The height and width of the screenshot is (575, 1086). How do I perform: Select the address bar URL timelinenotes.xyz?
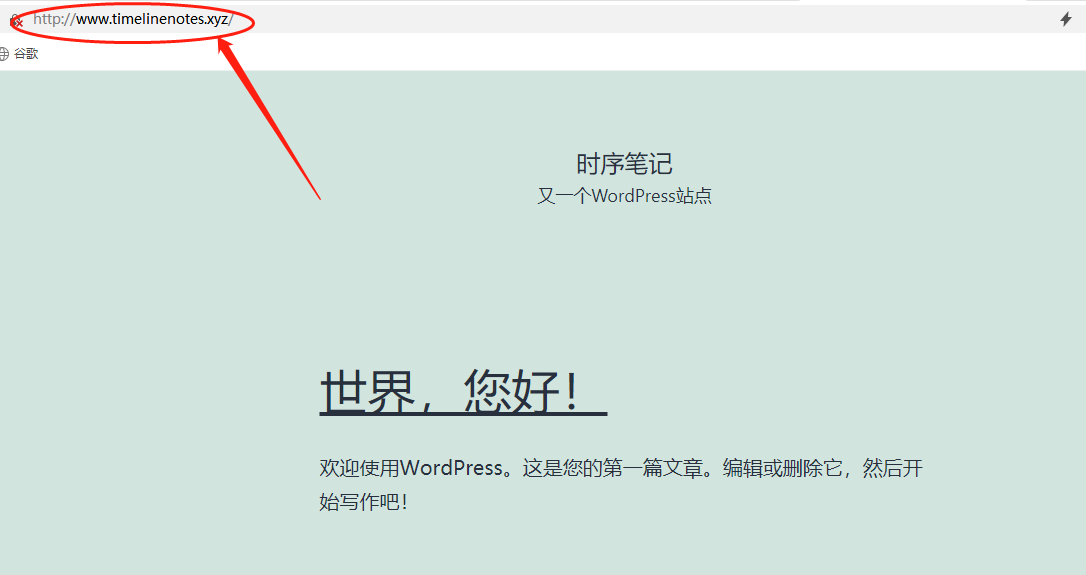pos(133,19)
